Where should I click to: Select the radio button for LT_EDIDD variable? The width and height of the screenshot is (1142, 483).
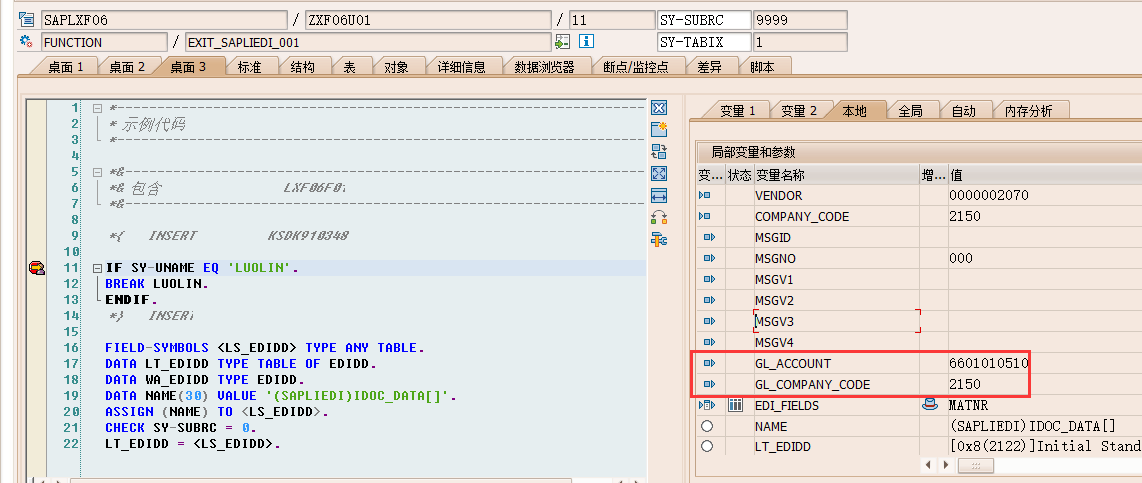pos(707,446)
